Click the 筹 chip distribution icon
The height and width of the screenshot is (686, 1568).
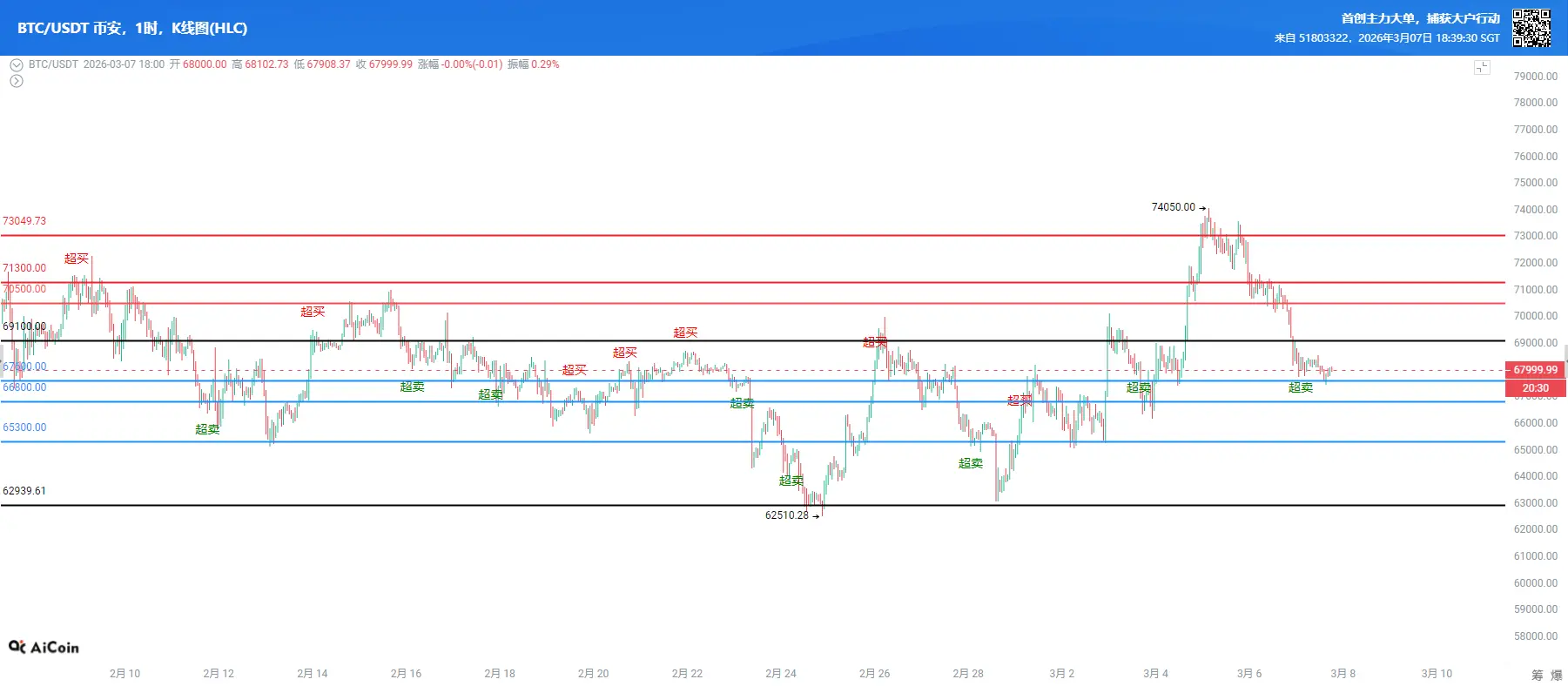click(x=1538, y=675)
